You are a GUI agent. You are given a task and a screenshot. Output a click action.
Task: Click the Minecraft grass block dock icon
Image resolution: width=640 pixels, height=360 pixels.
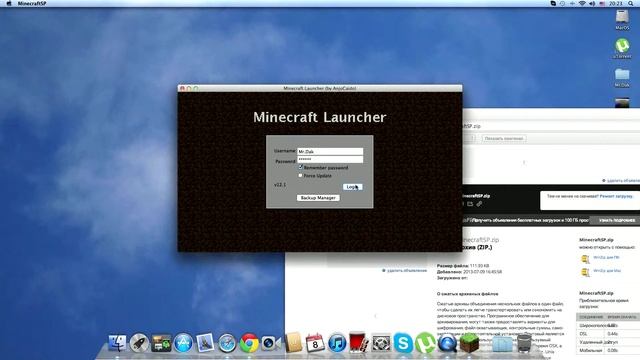click(x=469, y=343)
